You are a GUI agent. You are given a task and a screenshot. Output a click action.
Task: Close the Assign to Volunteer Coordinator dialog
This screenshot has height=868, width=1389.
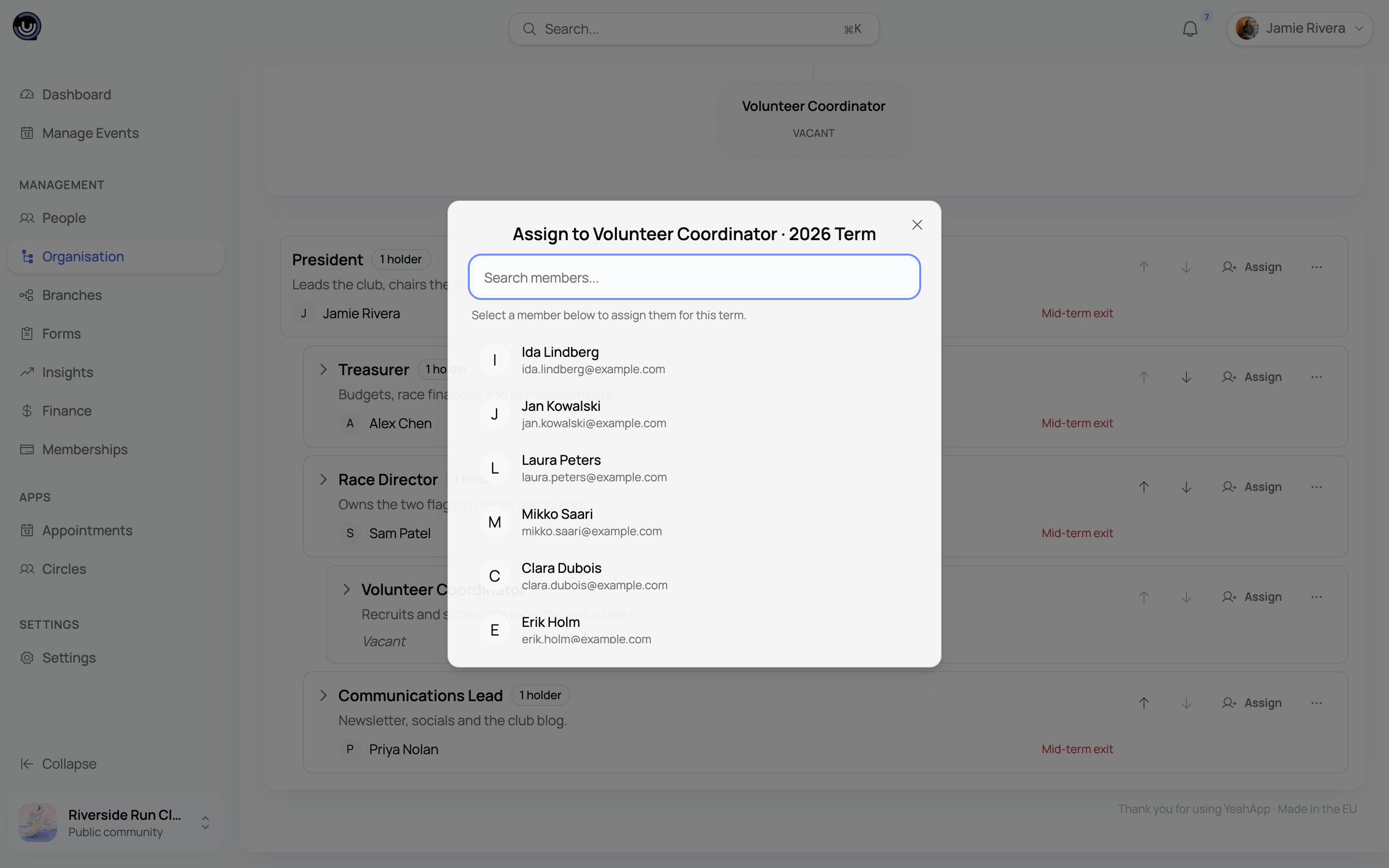coord(917,225)
